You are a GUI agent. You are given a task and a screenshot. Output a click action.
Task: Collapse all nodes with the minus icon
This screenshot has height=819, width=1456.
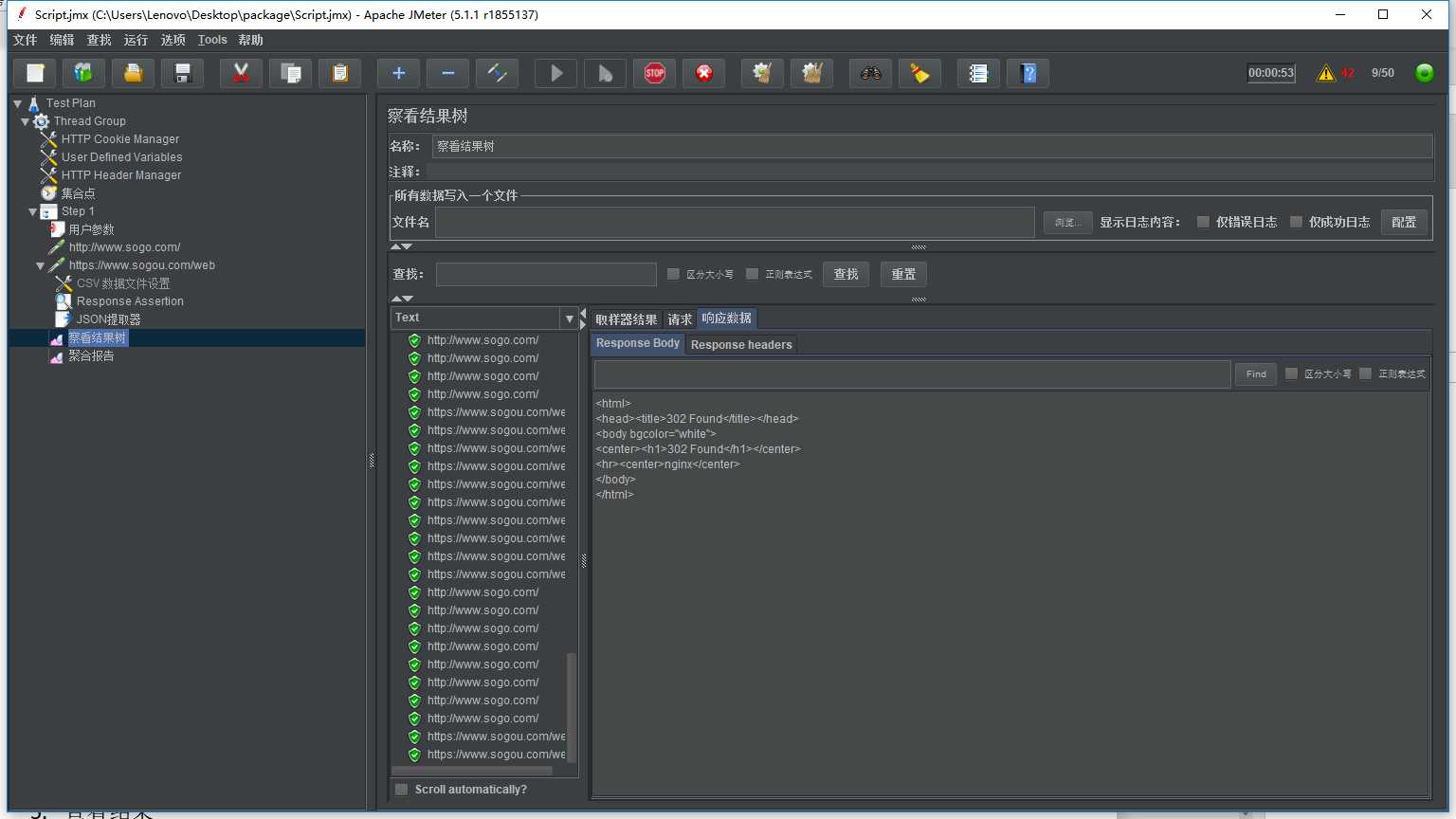pos(447,73)
